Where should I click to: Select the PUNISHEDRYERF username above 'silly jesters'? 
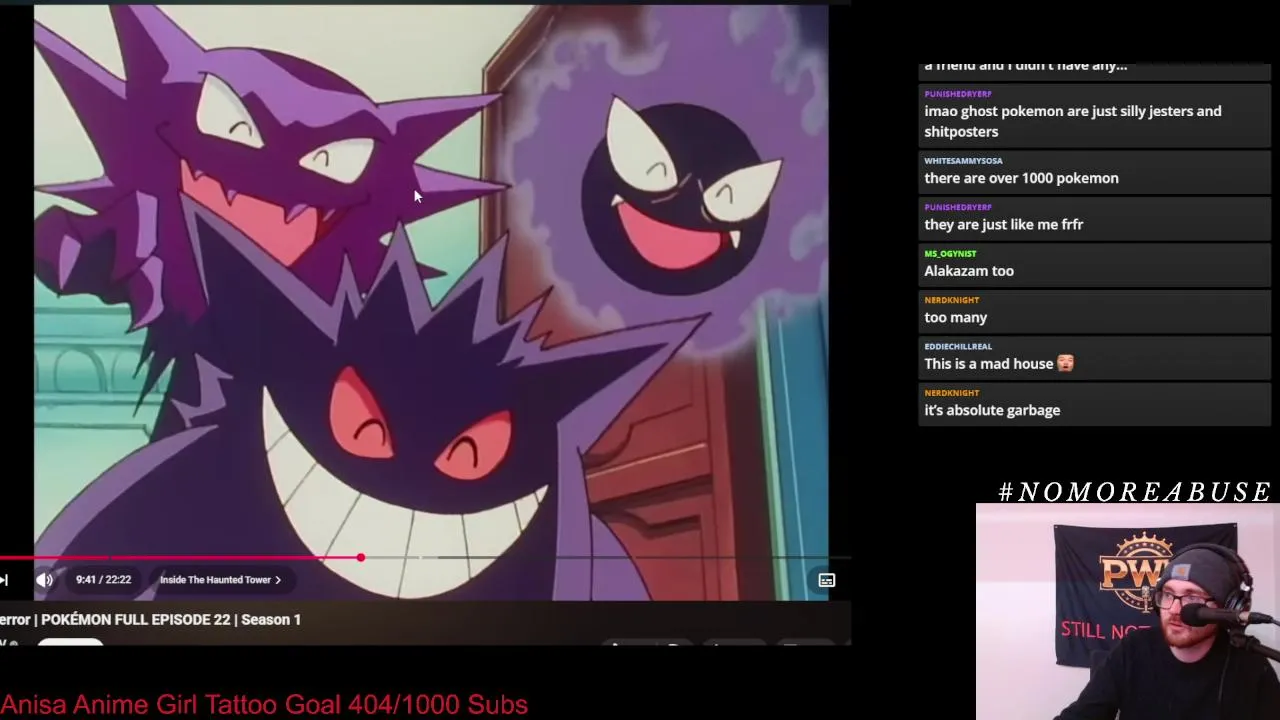point(957,94)
